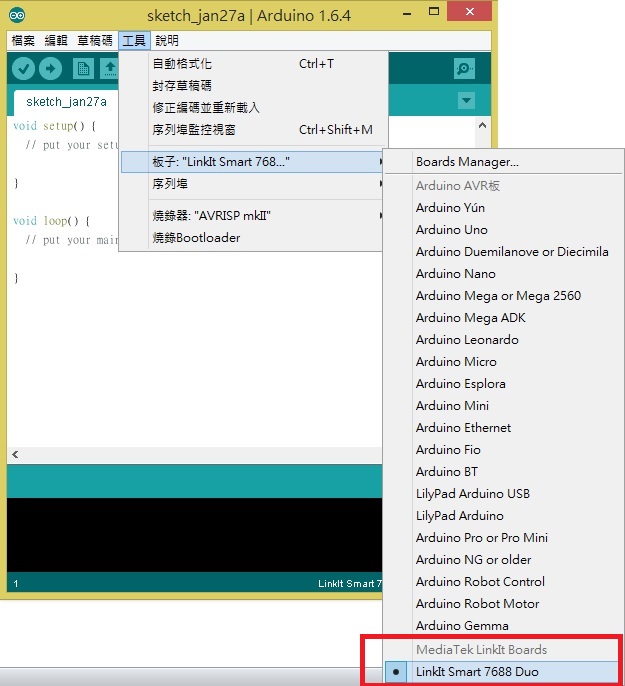Select Arduino Robot Motor board
625x686 pixels.
503,604
